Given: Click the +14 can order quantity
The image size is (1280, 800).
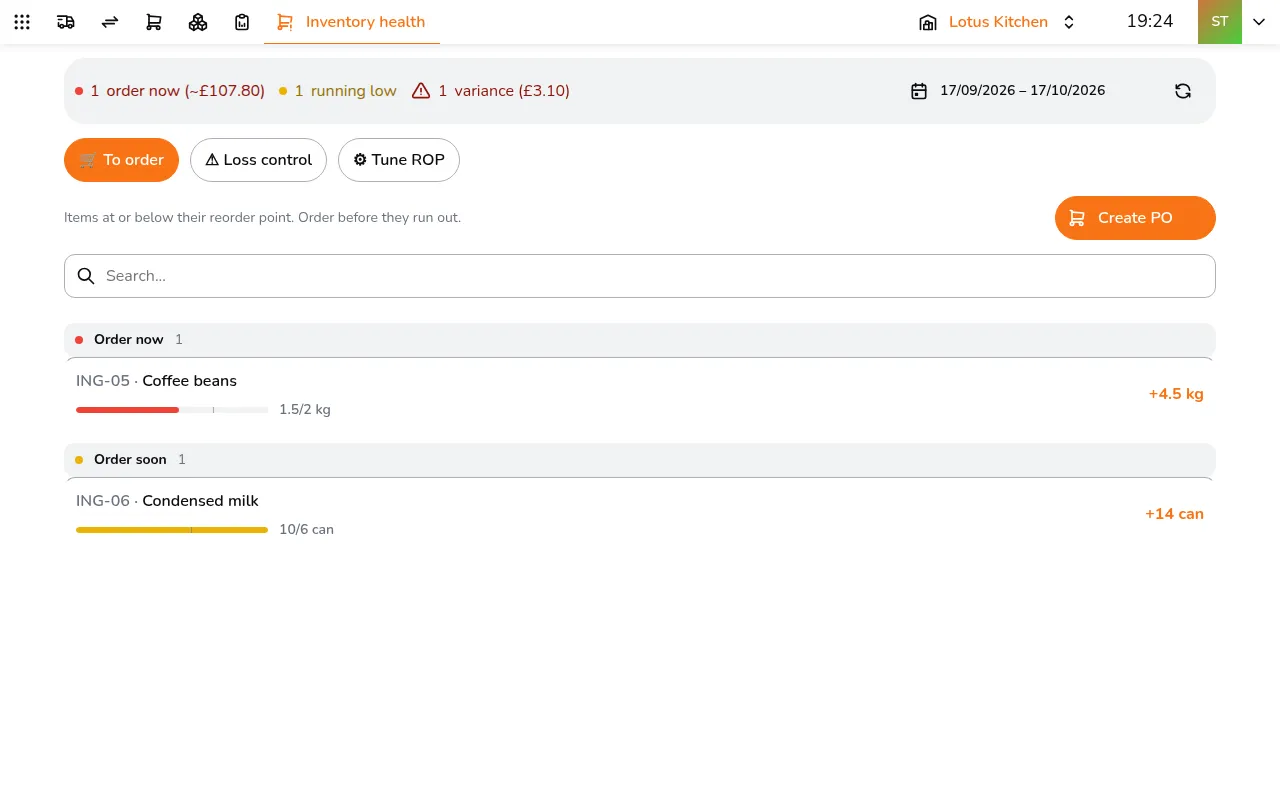Looking at the screenshot, I should point(1174,514).
